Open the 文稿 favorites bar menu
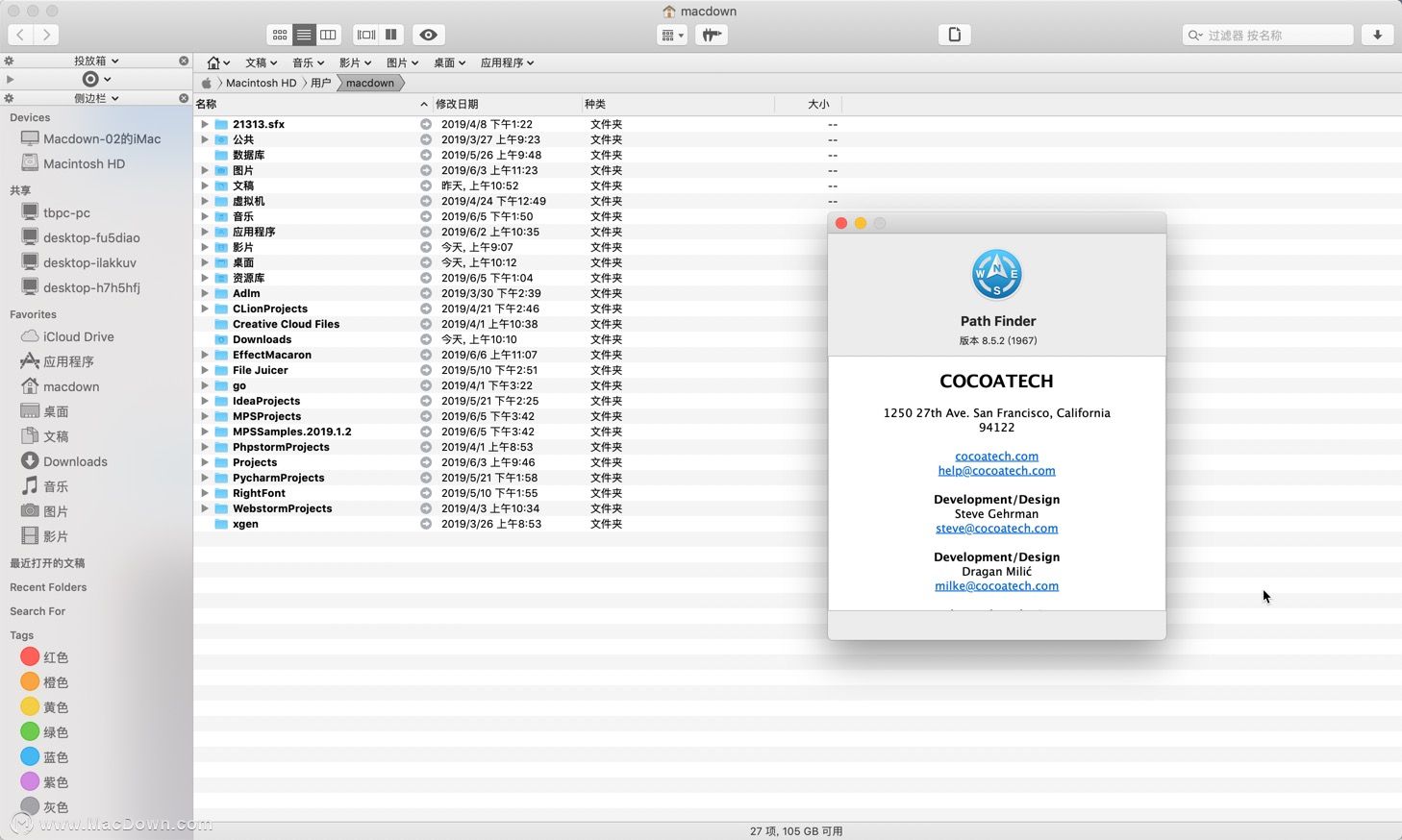 pyautogui.click(x=261, y=62)
